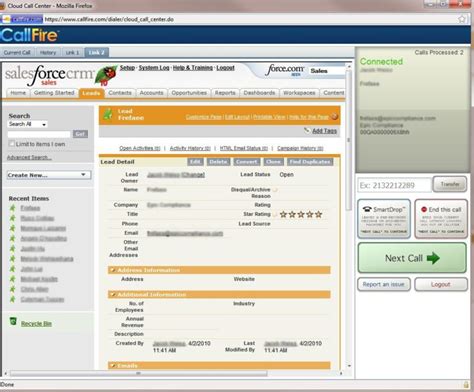Screen dimensions: 474x392
Task: Open the Sales app dropdown menu
Action: pos(327,71)
